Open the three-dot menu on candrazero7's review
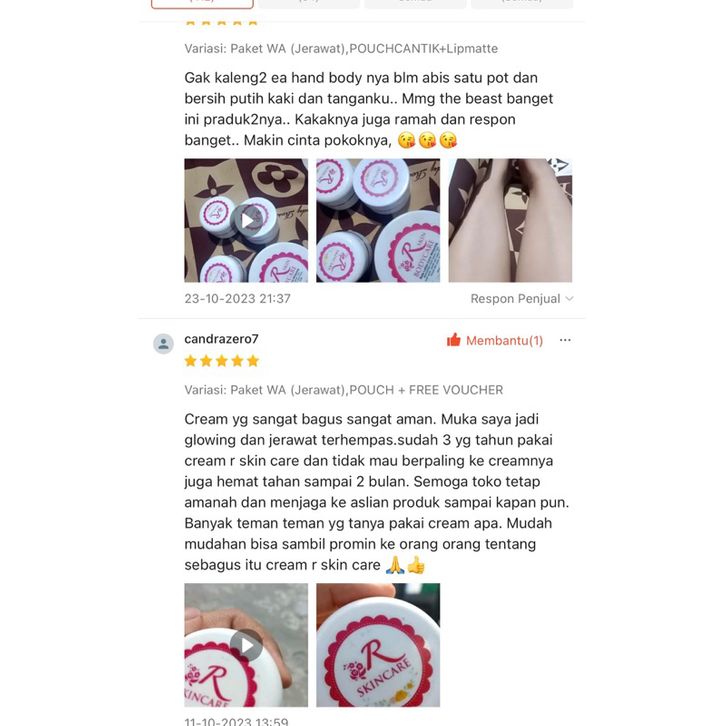Image resolution: width=726 pixels, height=726 pixels. (x=565, y=340)
